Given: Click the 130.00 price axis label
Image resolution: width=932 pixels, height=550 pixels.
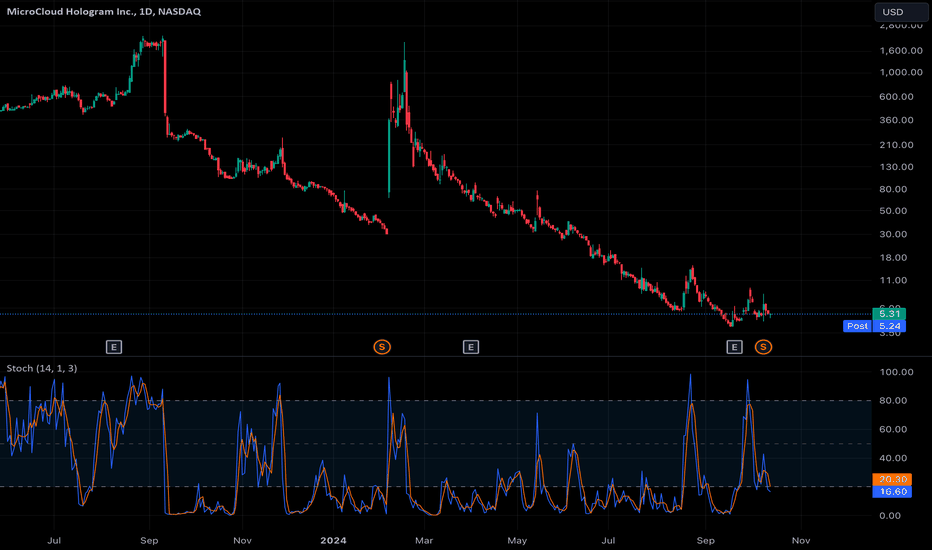Looking at the screenshot, I should (x=896, y=166).
